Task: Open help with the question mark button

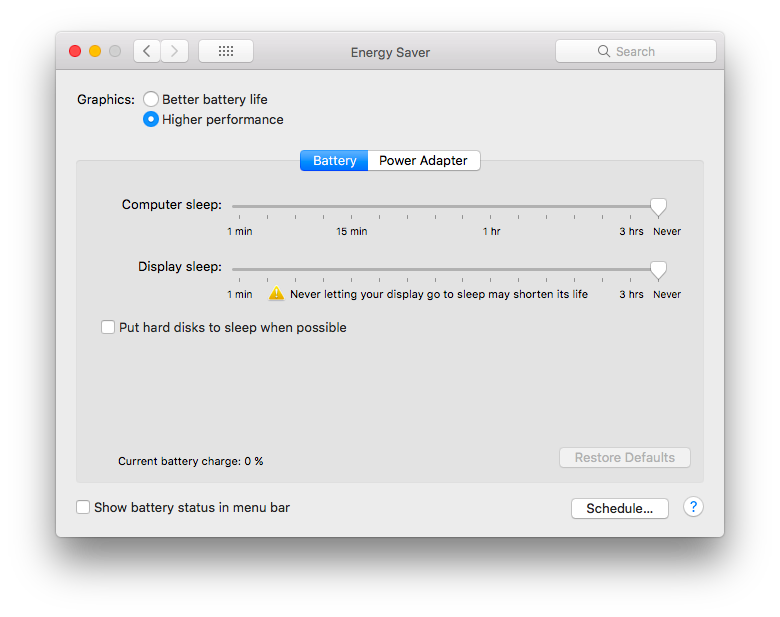Action: 693,507
